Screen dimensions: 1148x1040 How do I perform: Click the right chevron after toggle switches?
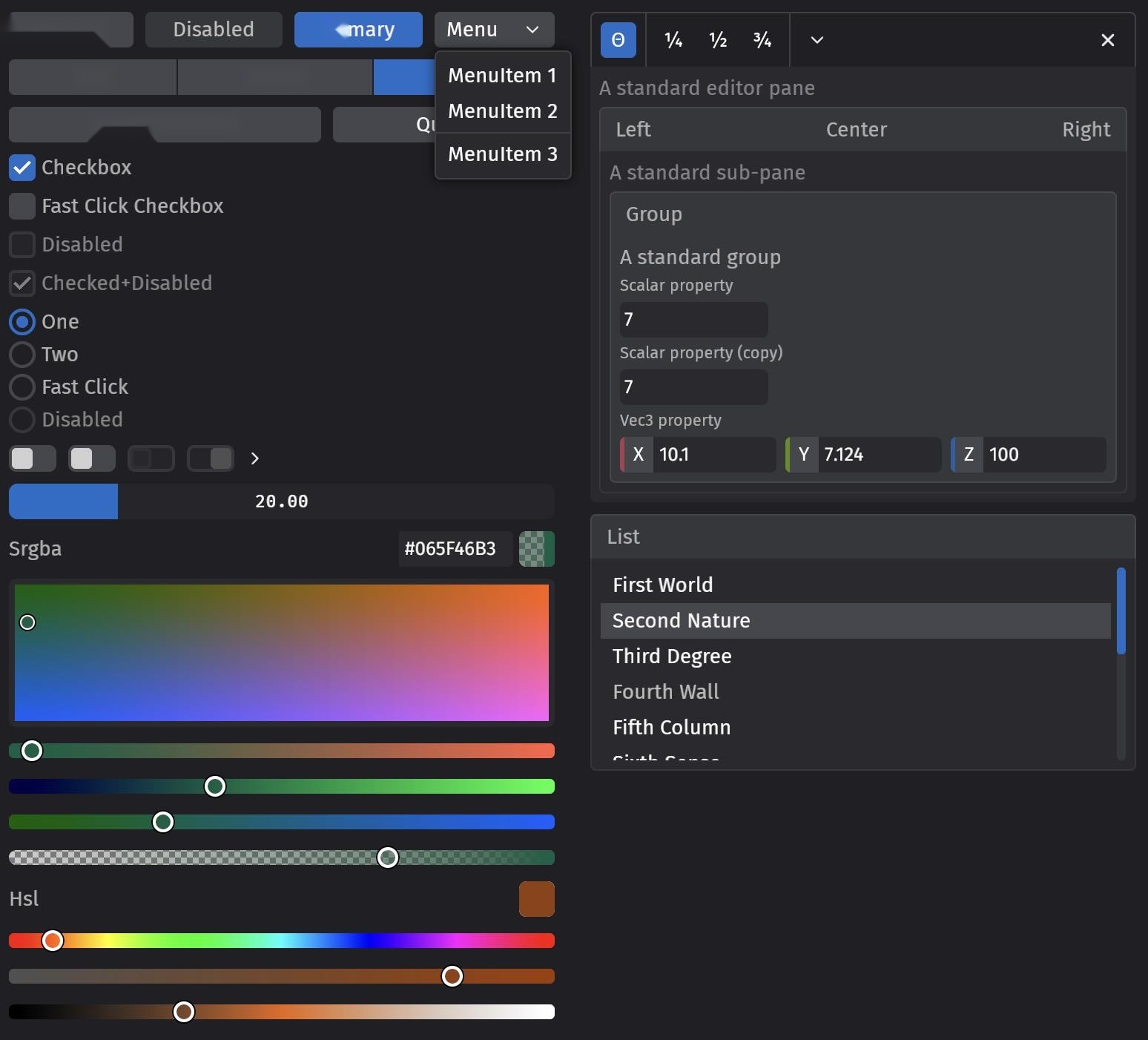(254, 458)
